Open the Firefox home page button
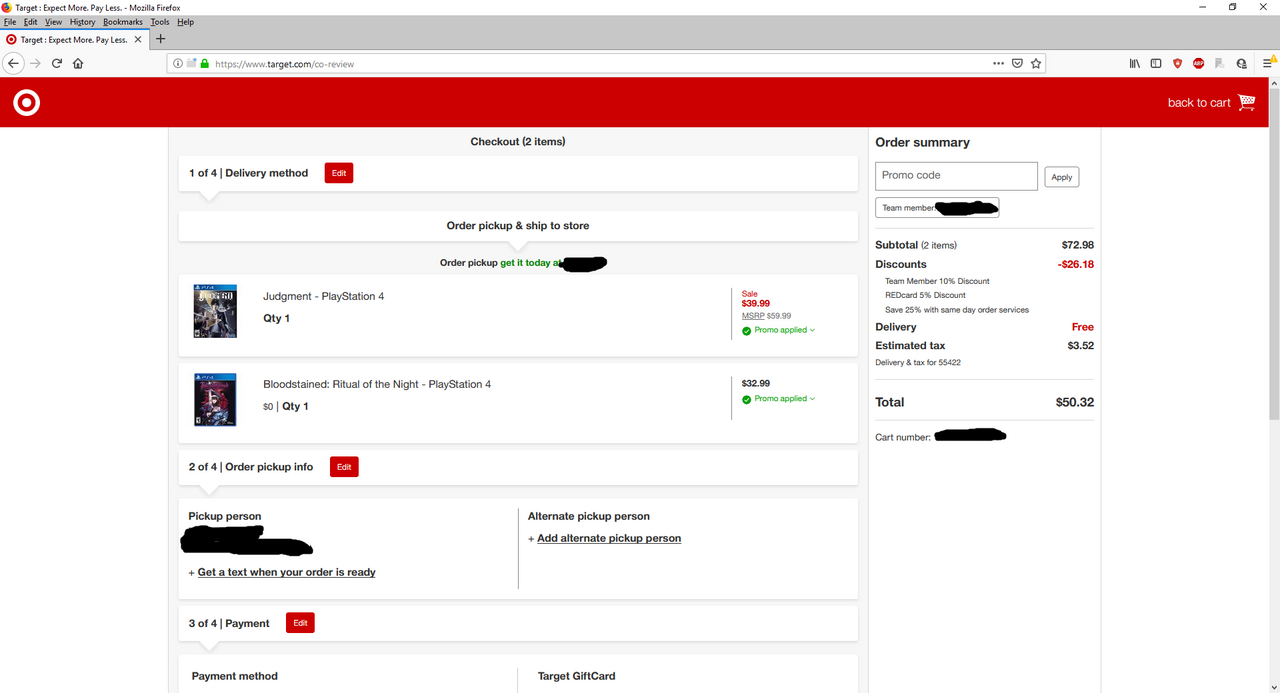This screenshot has width=1280, height=693. (x=78, y=63)
